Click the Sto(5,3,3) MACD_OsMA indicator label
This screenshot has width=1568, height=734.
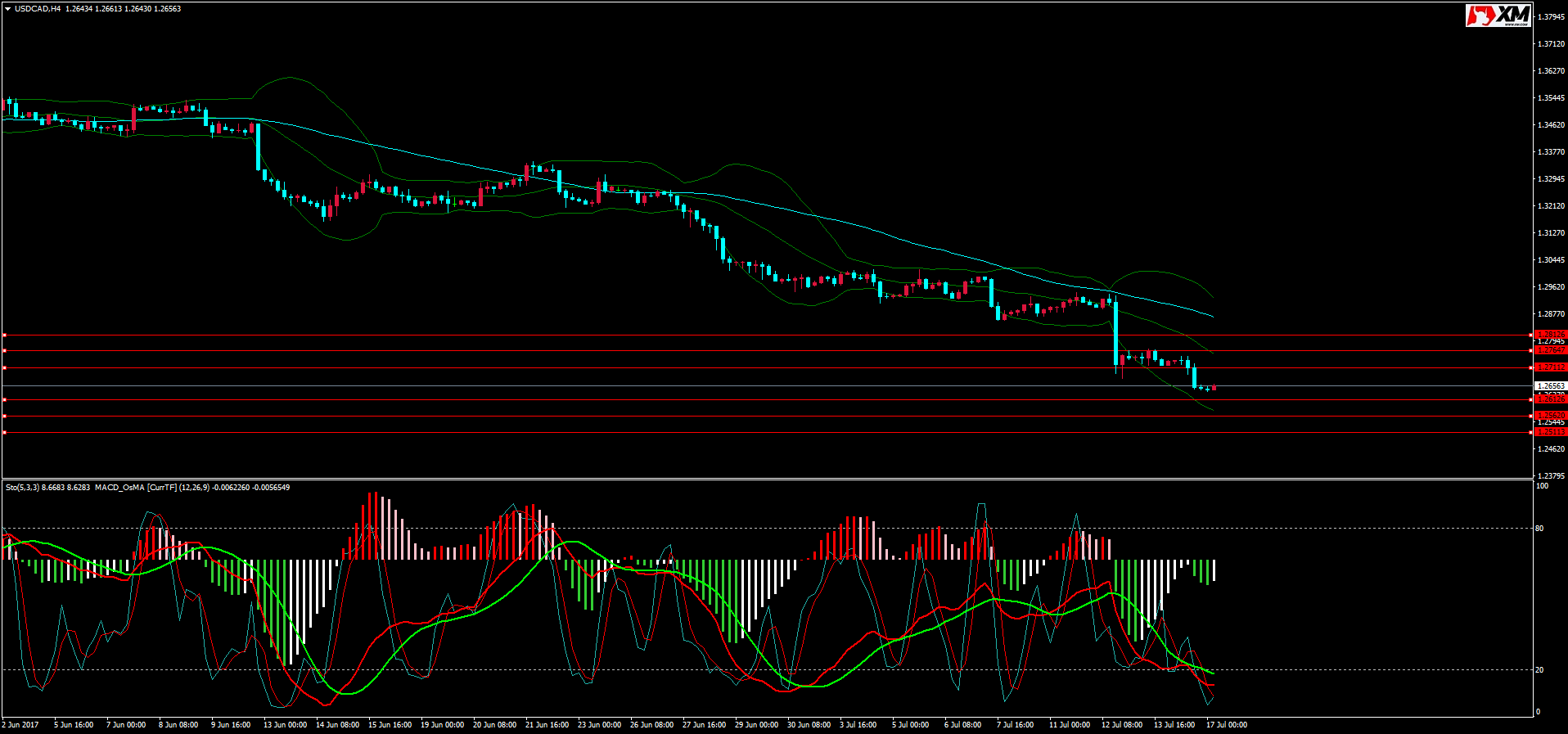(147, 488)
